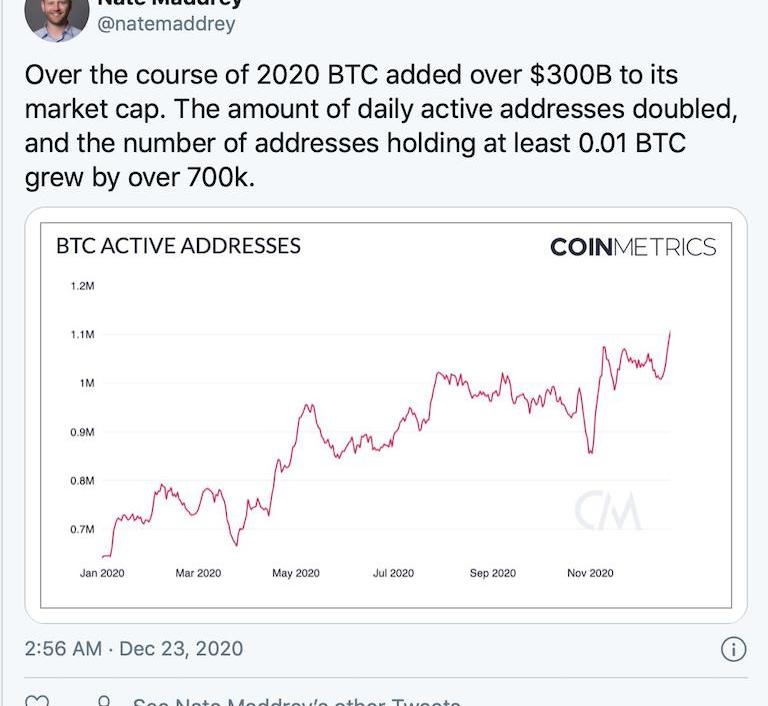Screen dimensions: 768x706
Task: Click the chart line peak near 1.1M
Action: (670, 333)
